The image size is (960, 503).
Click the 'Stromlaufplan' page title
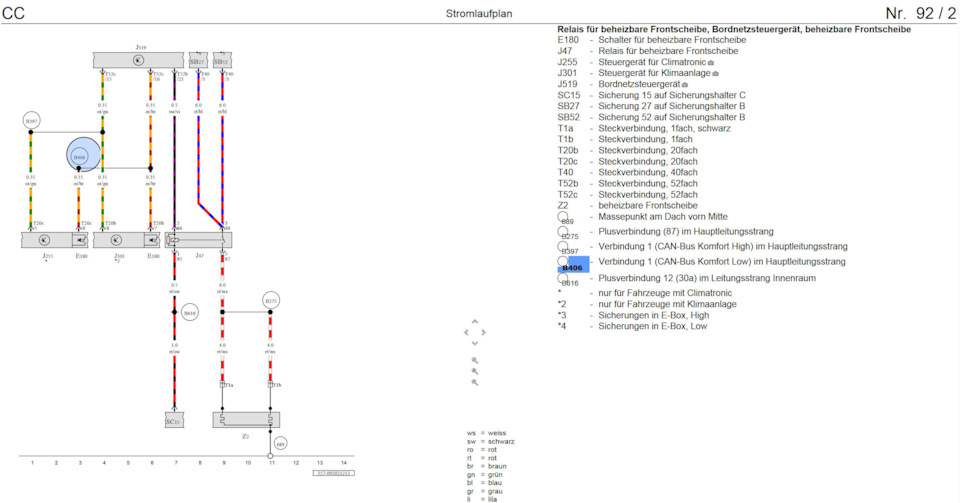point(479,13)
